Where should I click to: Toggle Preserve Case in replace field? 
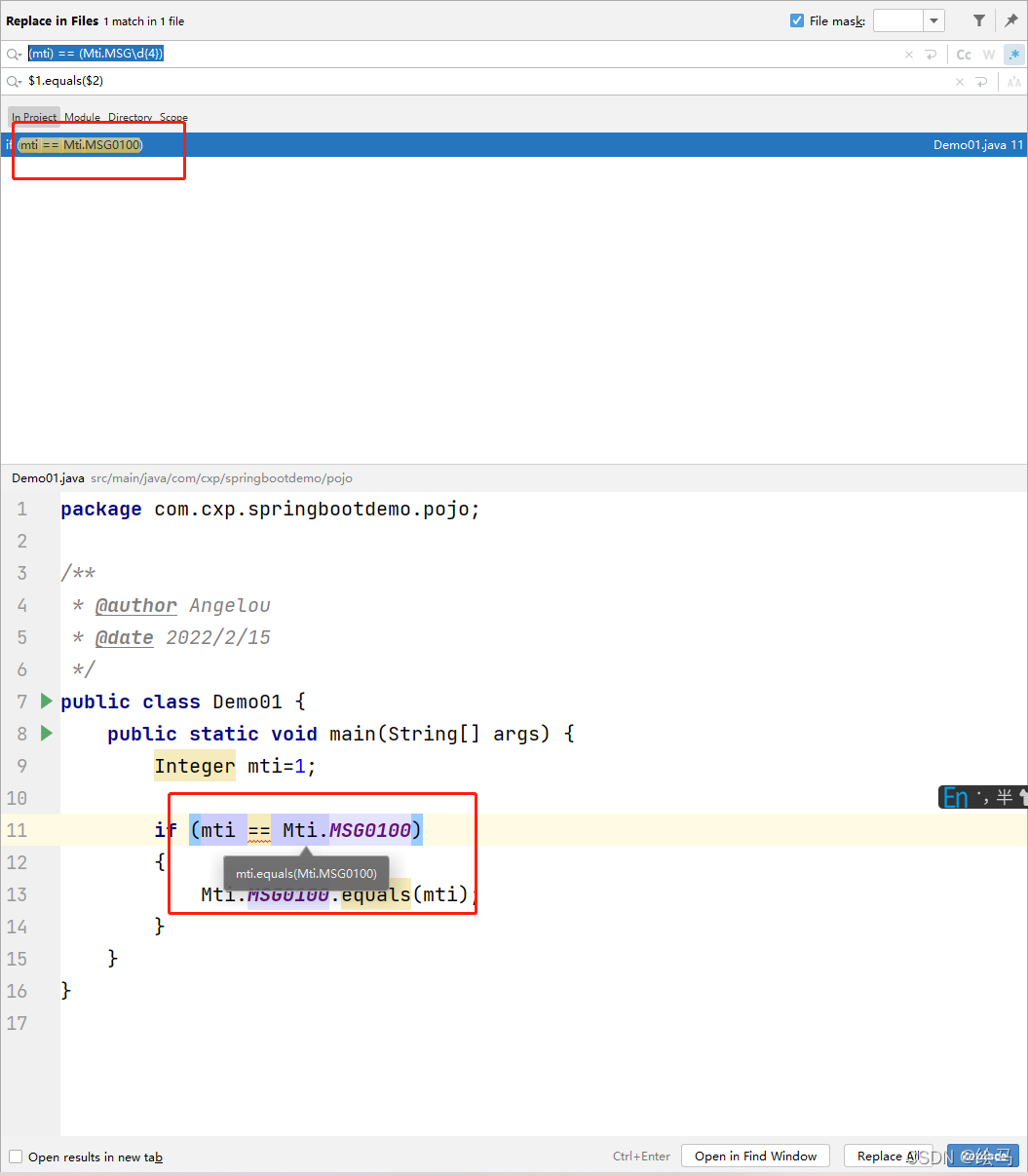pyautogui.click(x=1014, y=82)
